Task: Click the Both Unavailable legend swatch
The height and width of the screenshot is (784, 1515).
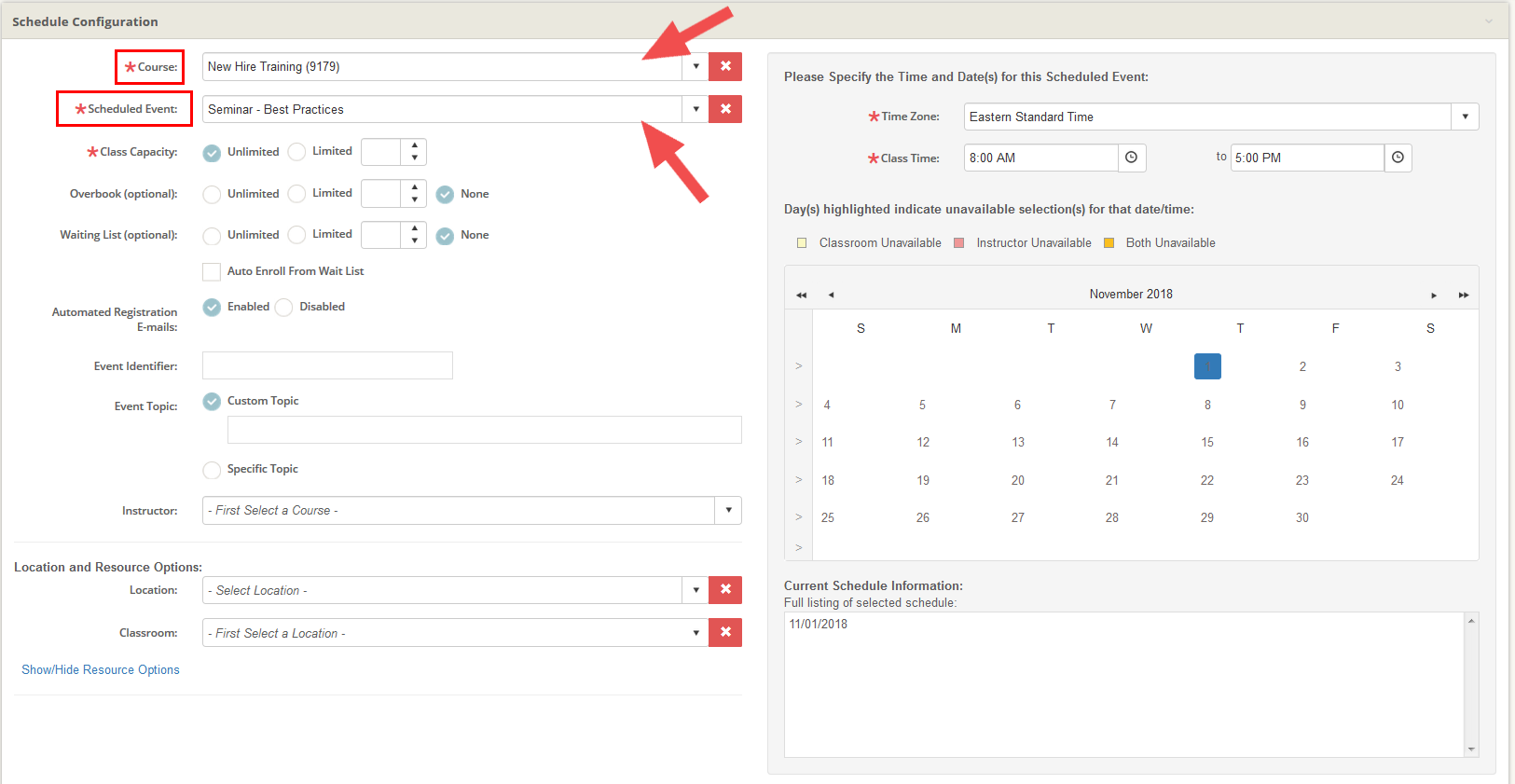Action: (x=1109, y=243)
